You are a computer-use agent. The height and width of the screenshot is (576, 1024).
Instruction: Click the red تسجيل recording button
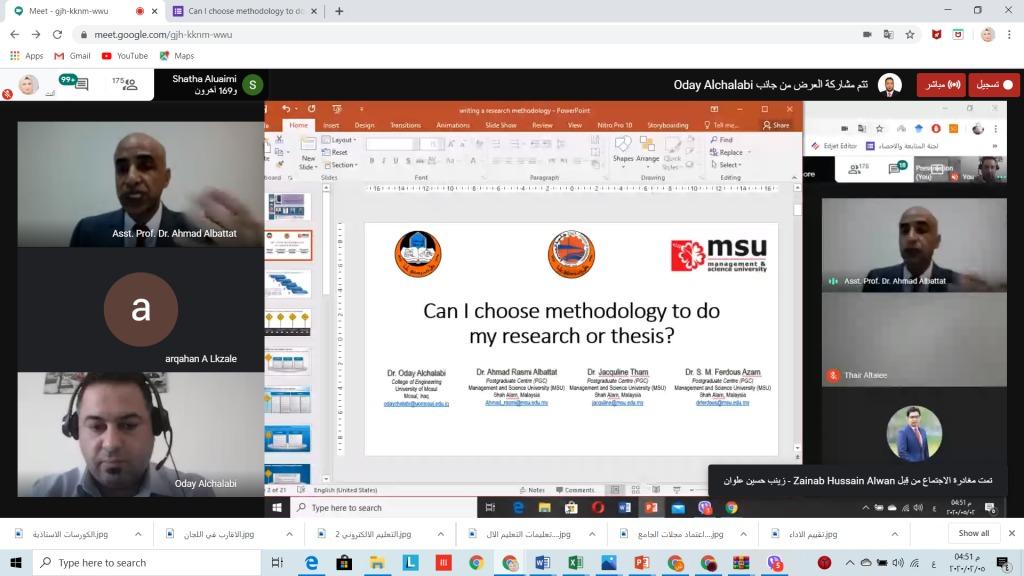coord(994,85)
